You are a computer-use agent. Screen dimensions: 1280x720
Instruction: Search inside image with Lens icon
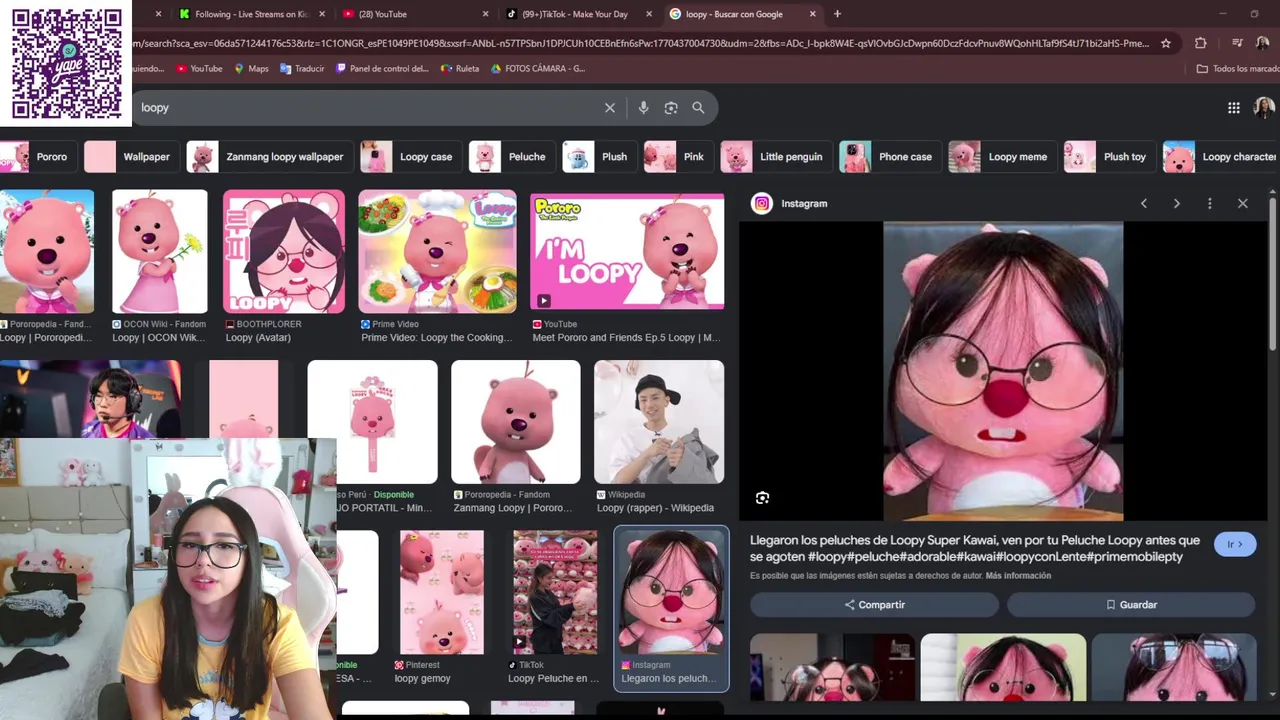(762, 498)
